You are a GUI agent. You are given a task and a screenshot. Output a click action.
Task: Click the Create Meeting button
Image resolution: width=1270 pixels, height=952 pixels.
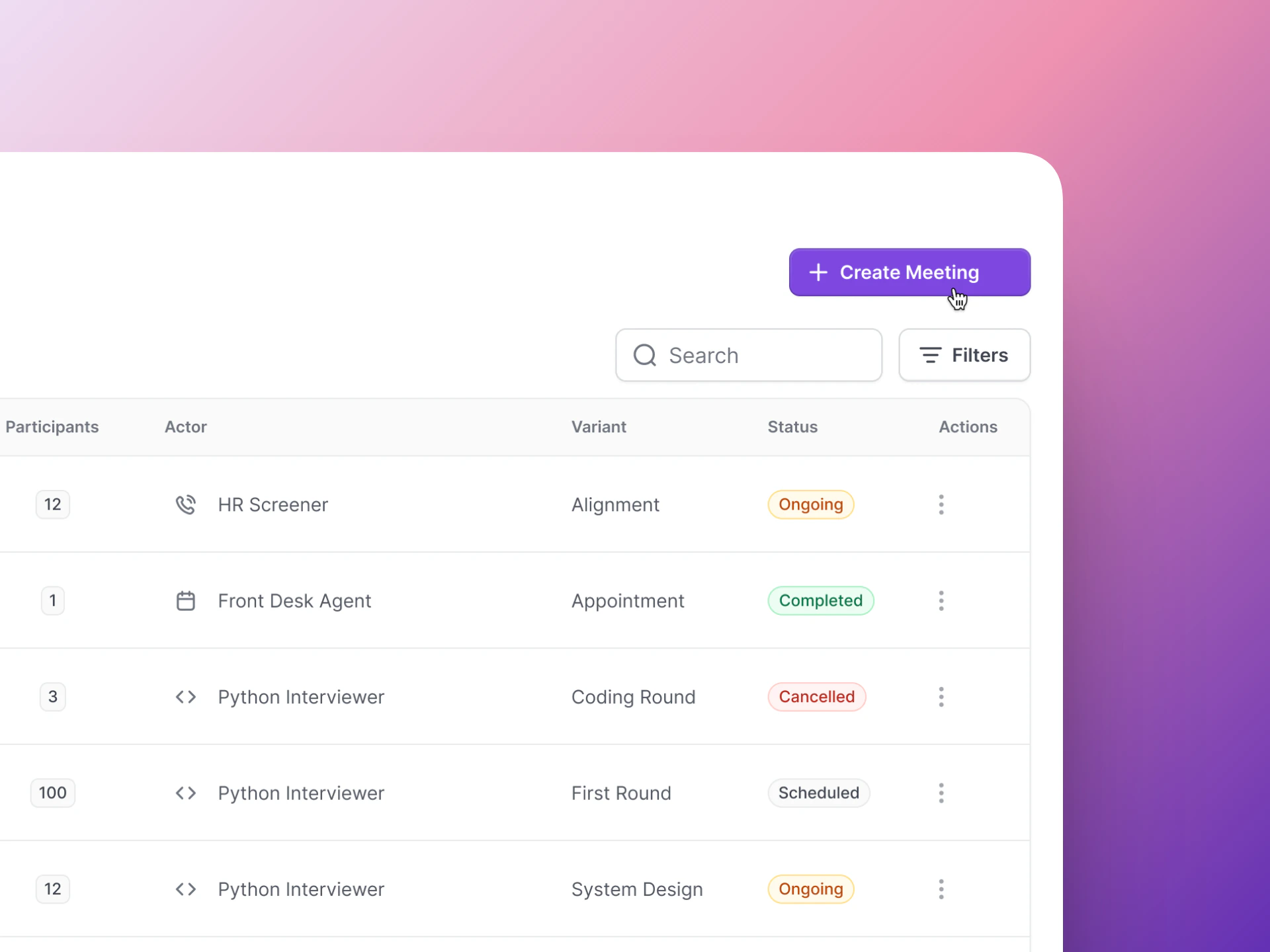[x=909, y=272]
